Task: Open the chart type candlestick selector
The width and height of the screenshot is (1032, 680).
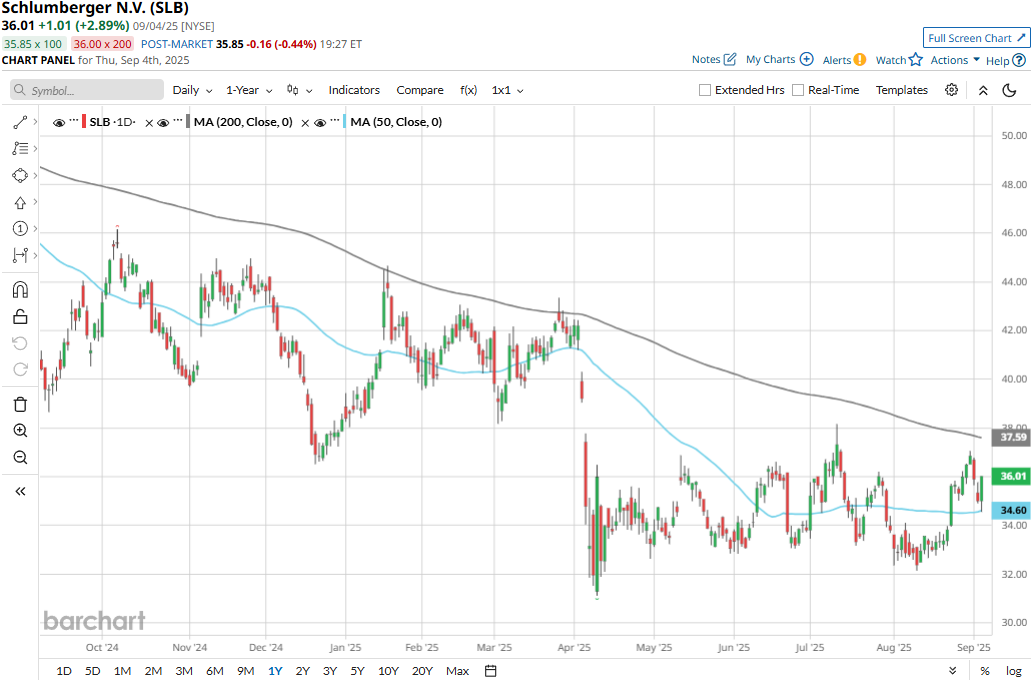Action: pyautogui.click(x=299, y=90)
